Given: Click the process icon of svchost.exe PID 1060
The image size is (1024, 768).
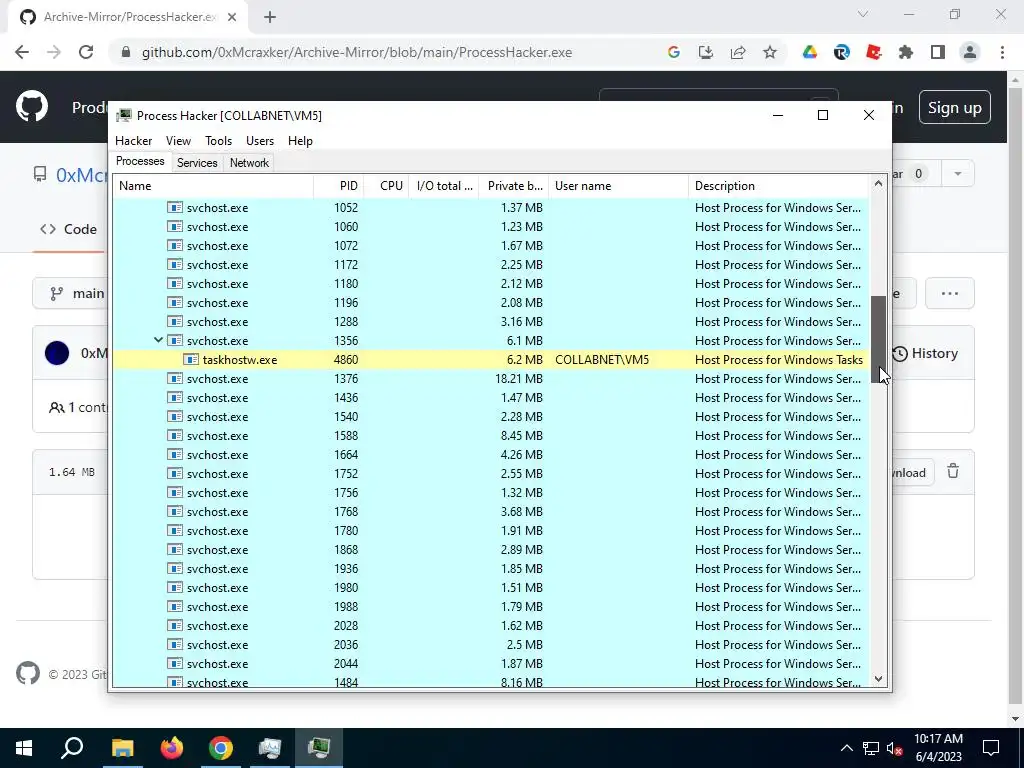Looking at the screenshot, I should [x=174, y=227].
